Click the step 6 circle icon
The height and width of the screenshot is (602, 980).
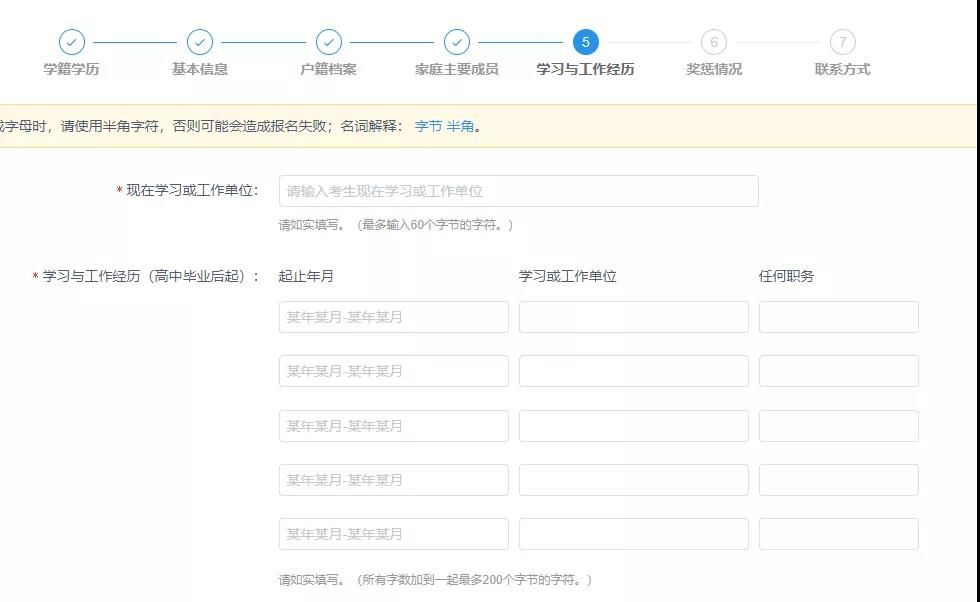[x=714, y=42]
